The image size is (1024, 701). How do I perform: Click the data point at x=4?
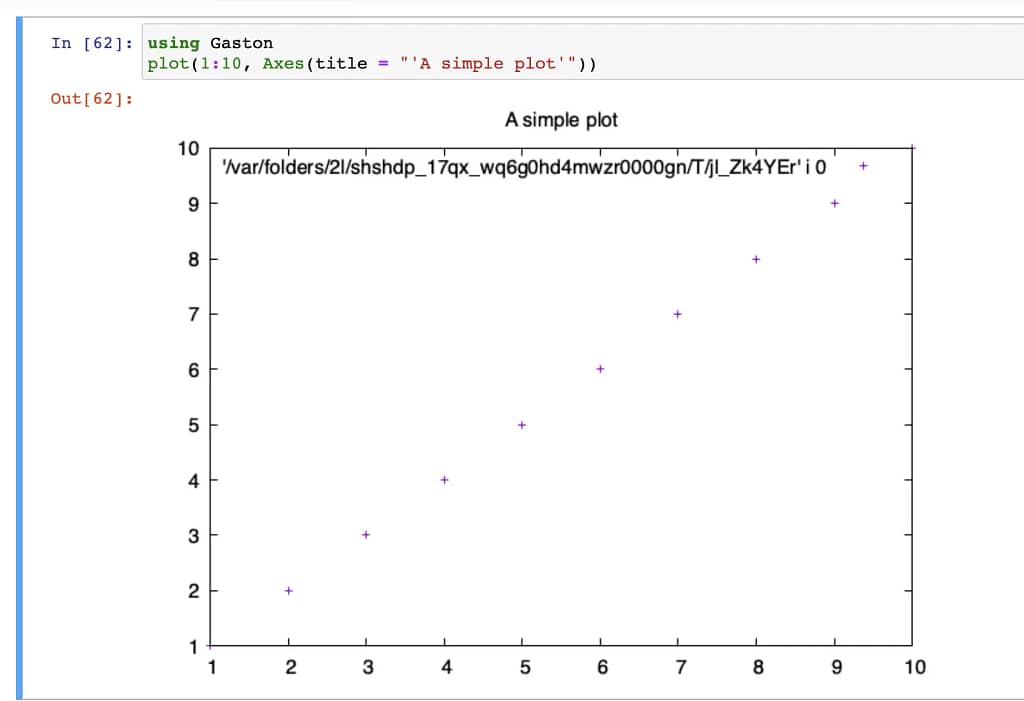[444, 480]
